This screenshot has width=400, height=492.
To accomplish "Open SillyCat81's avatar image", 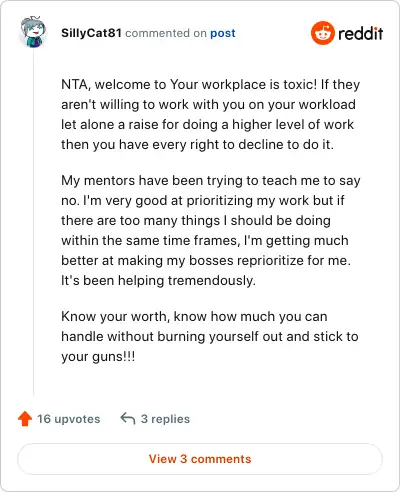I will coord(32,32).
